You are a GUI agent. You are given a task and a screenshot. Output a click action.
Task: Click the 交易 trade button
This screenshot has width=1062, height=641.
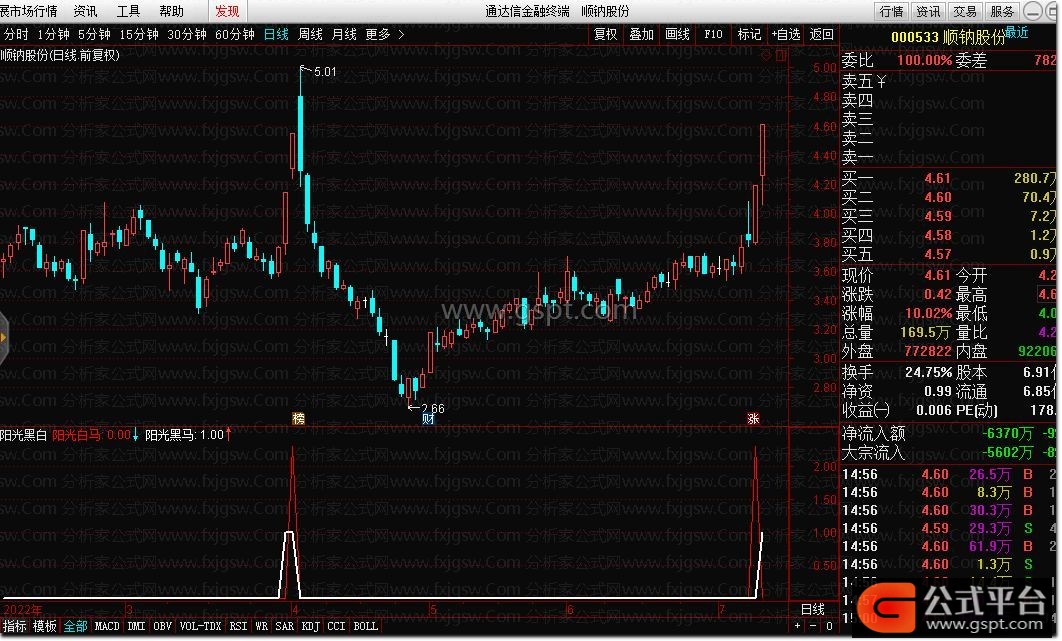[964, 12]
